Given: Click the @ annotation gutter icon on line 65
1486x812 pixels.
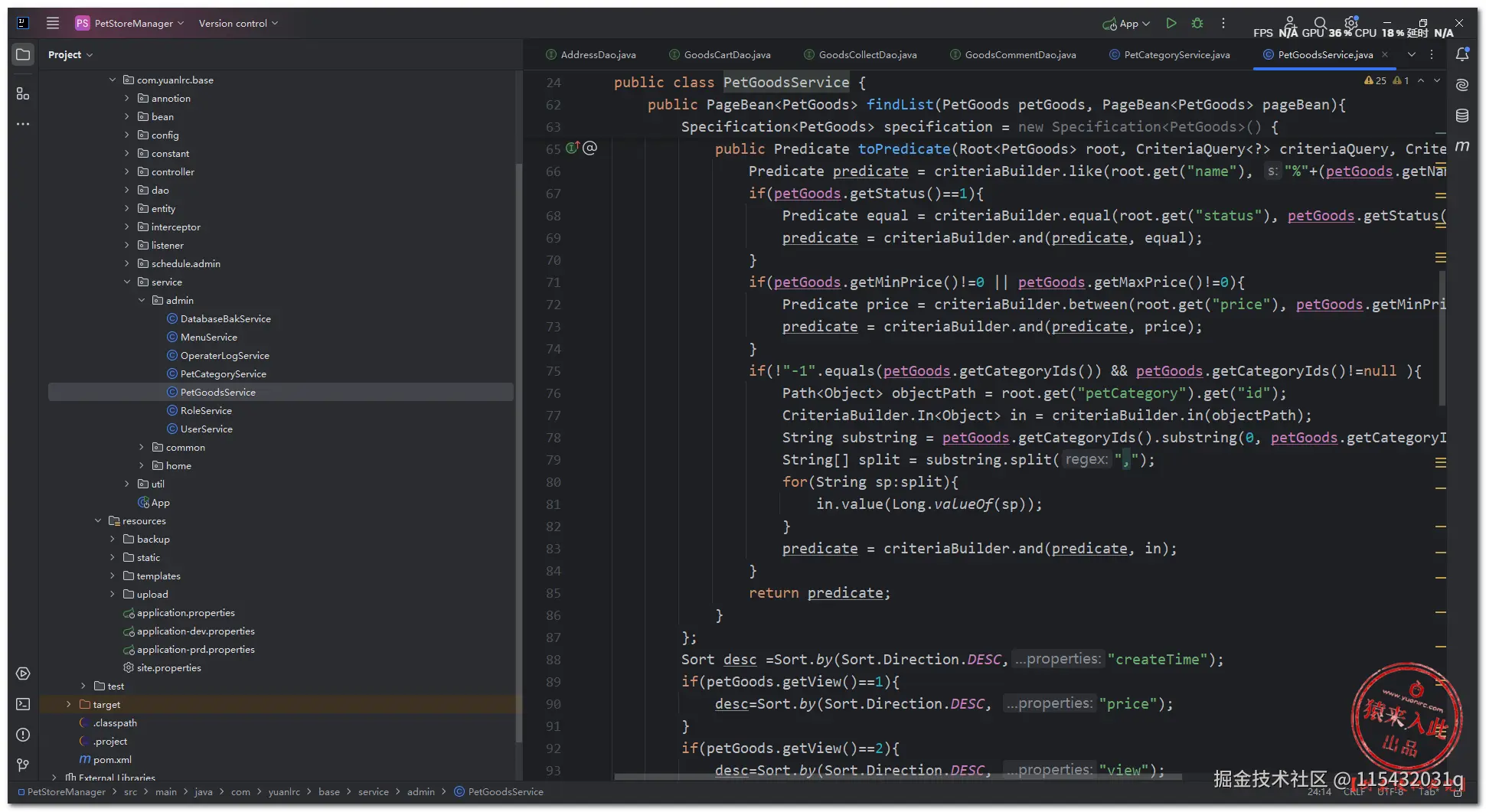Looking at the screenshot, I should tap(590, 148).
